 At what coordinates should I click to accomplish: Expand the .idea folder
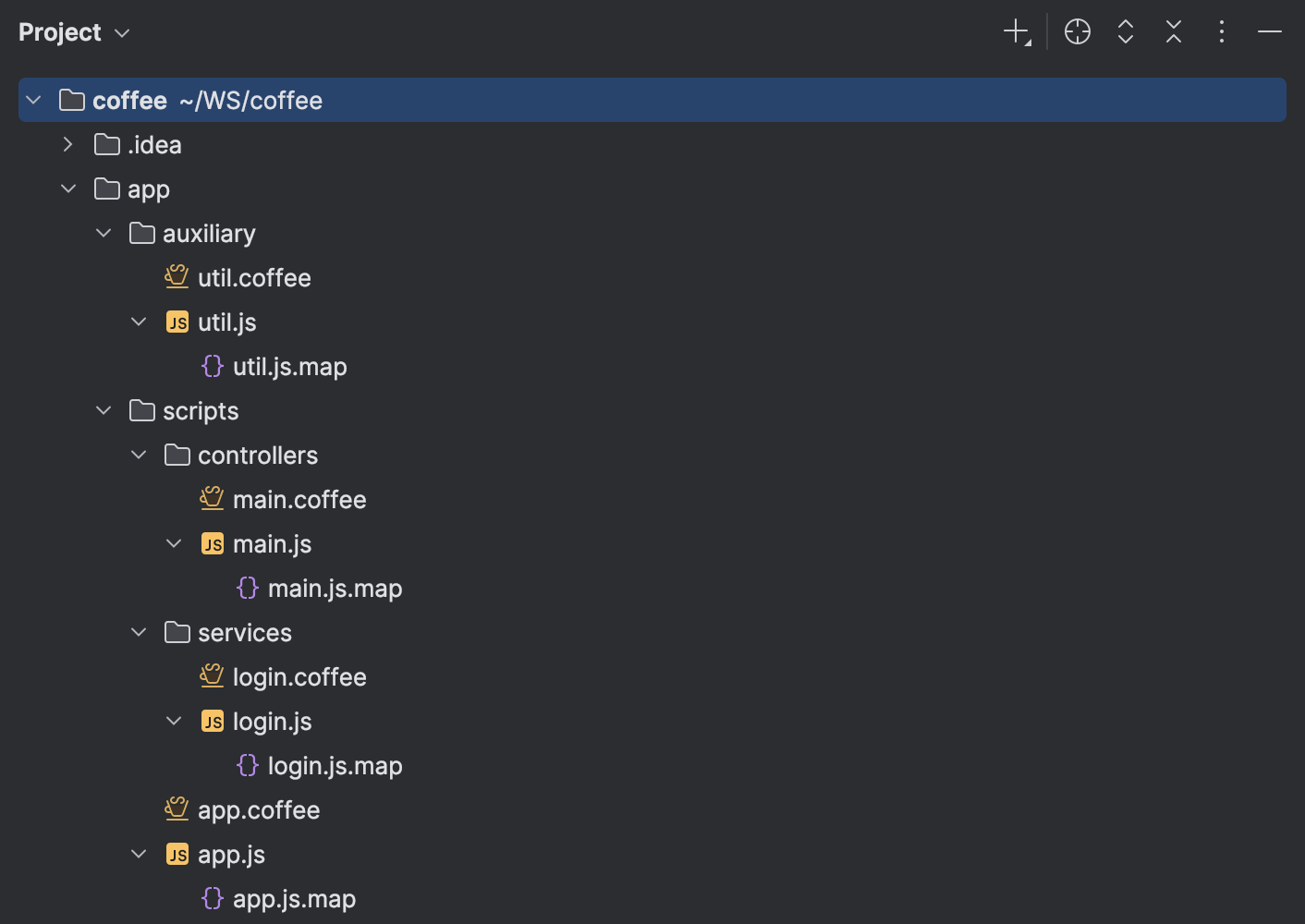pyautogui.click(x=67, y=144)
